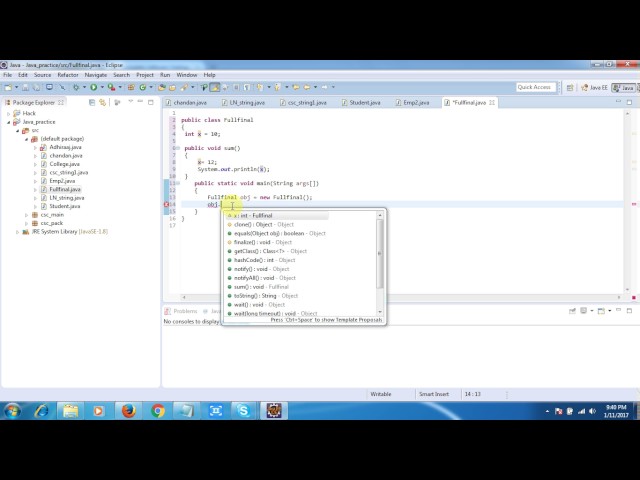Click Pin Console icon in console view
The image size is (640, 480).
[572, 311]
